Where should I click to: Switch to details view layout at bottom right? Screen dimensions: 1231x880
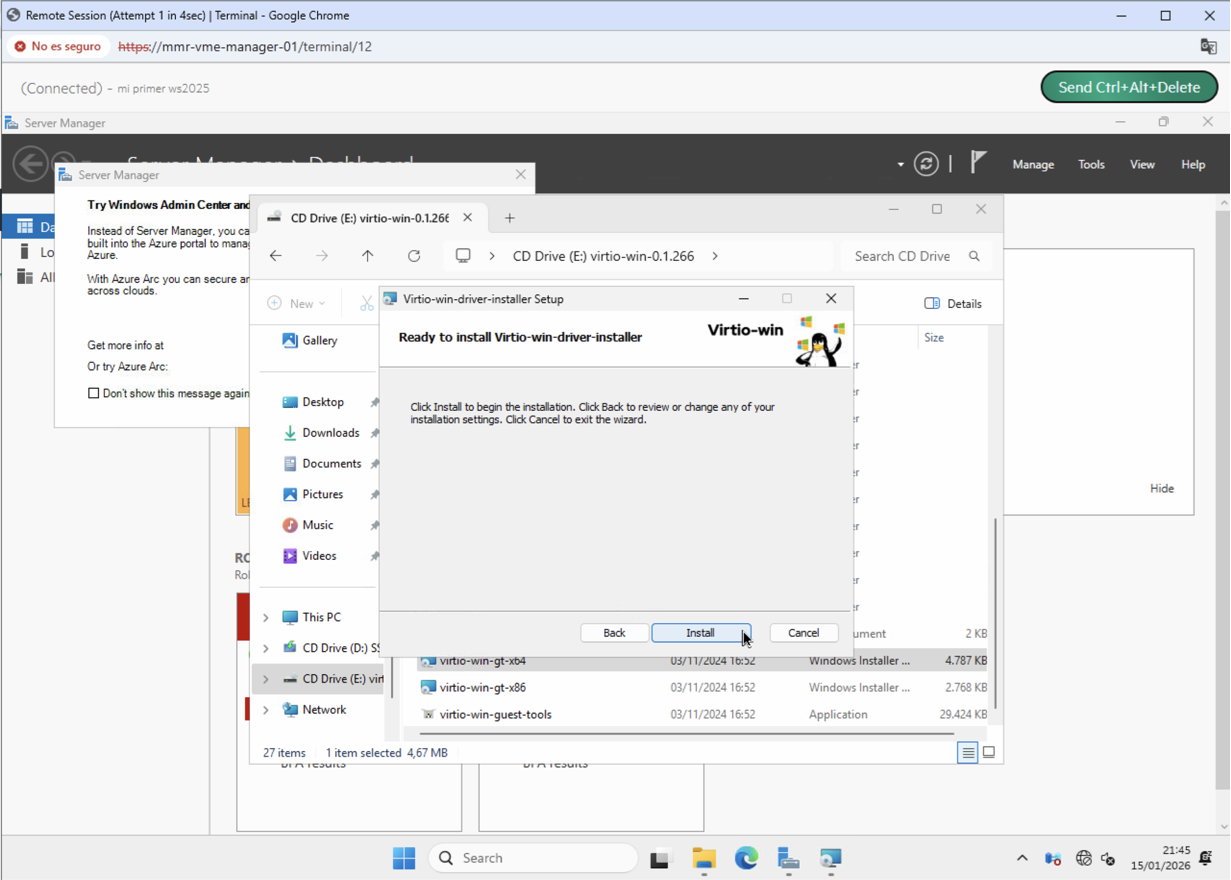[x=966, y=752]
